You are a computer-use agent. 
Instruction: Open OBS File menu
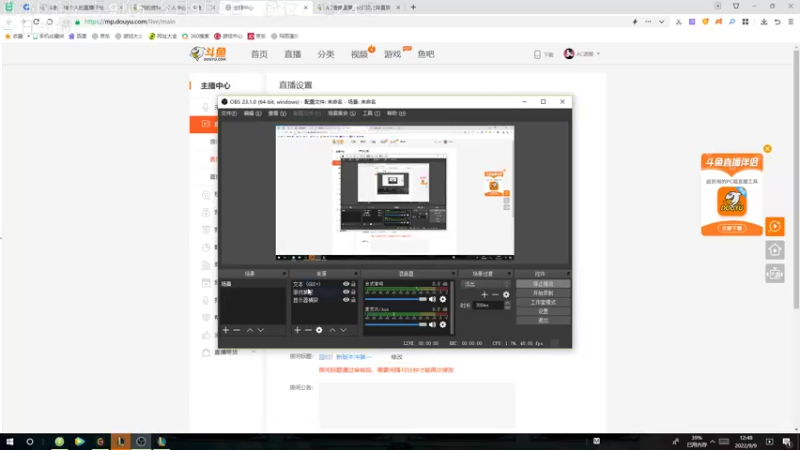click(x=229, y=113)
